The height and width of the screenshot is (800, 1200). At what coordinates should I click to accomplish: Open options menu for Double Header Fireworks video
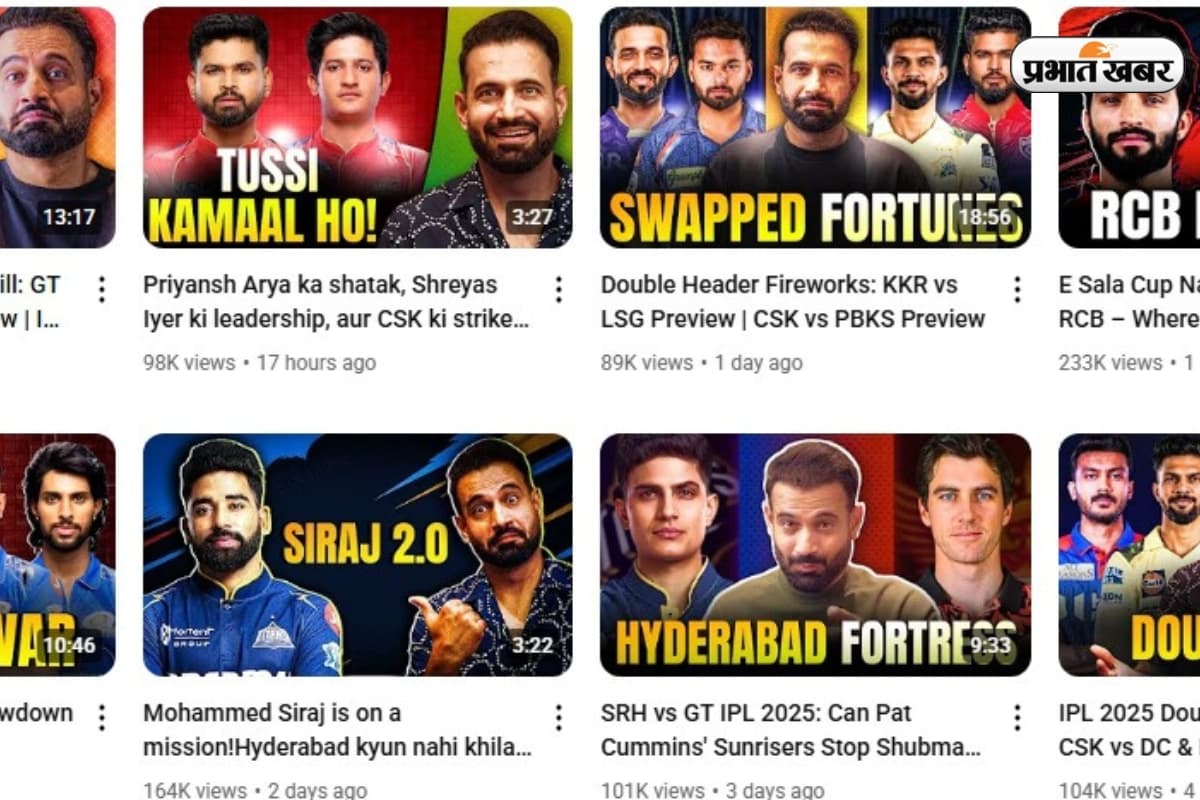coord(1016,290)
